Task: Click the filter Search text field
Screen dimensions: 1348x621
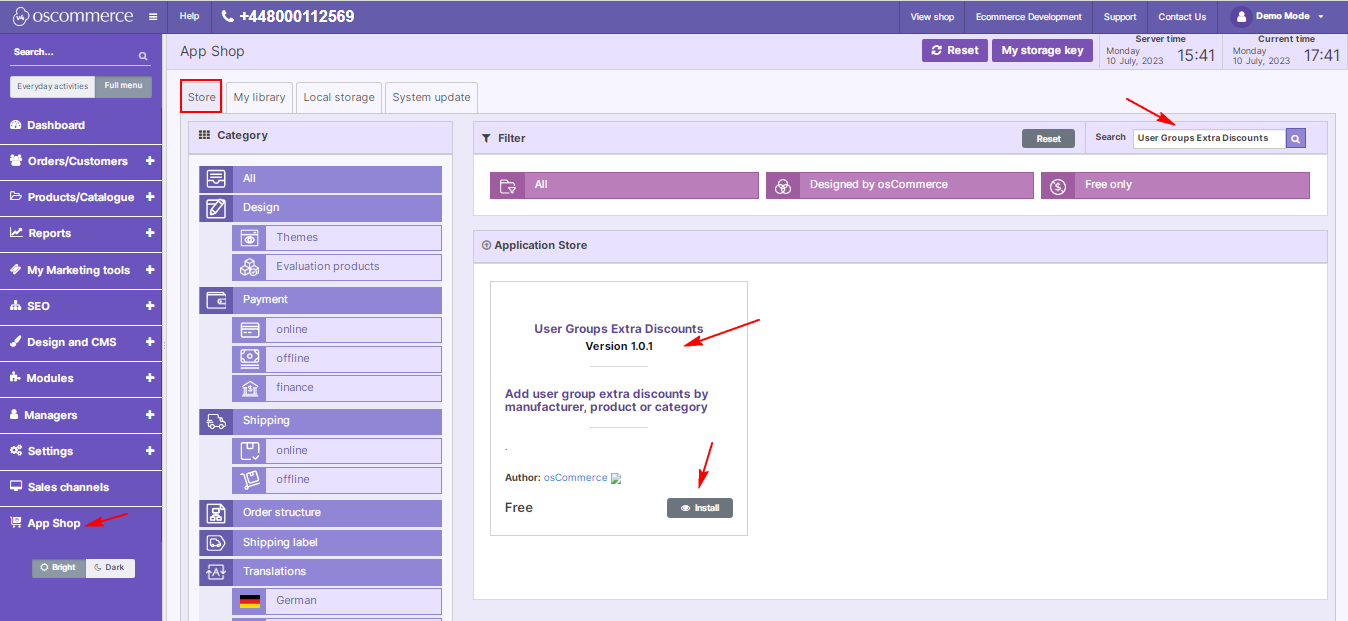Action: click(1209, 138)
